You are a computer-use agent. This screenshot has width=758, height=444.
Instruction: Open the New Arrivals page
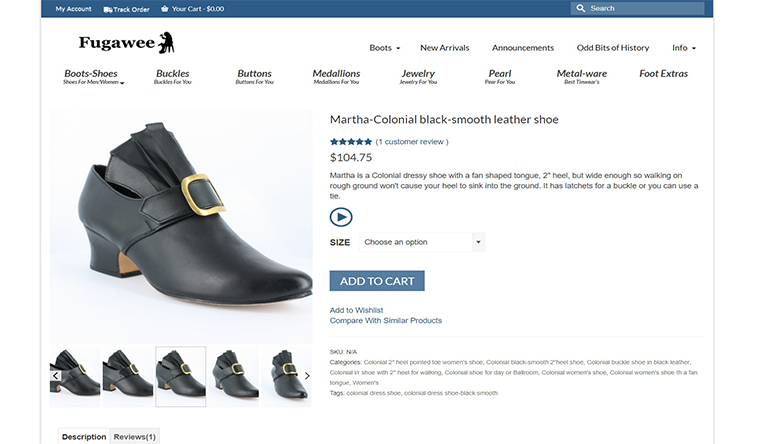pyautogui.click(x=444, y=48)
